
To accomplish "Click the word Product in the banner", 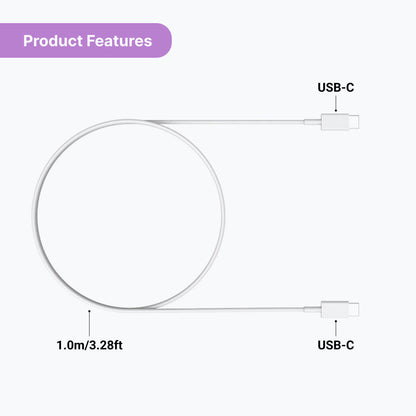I will click(53, 41).
